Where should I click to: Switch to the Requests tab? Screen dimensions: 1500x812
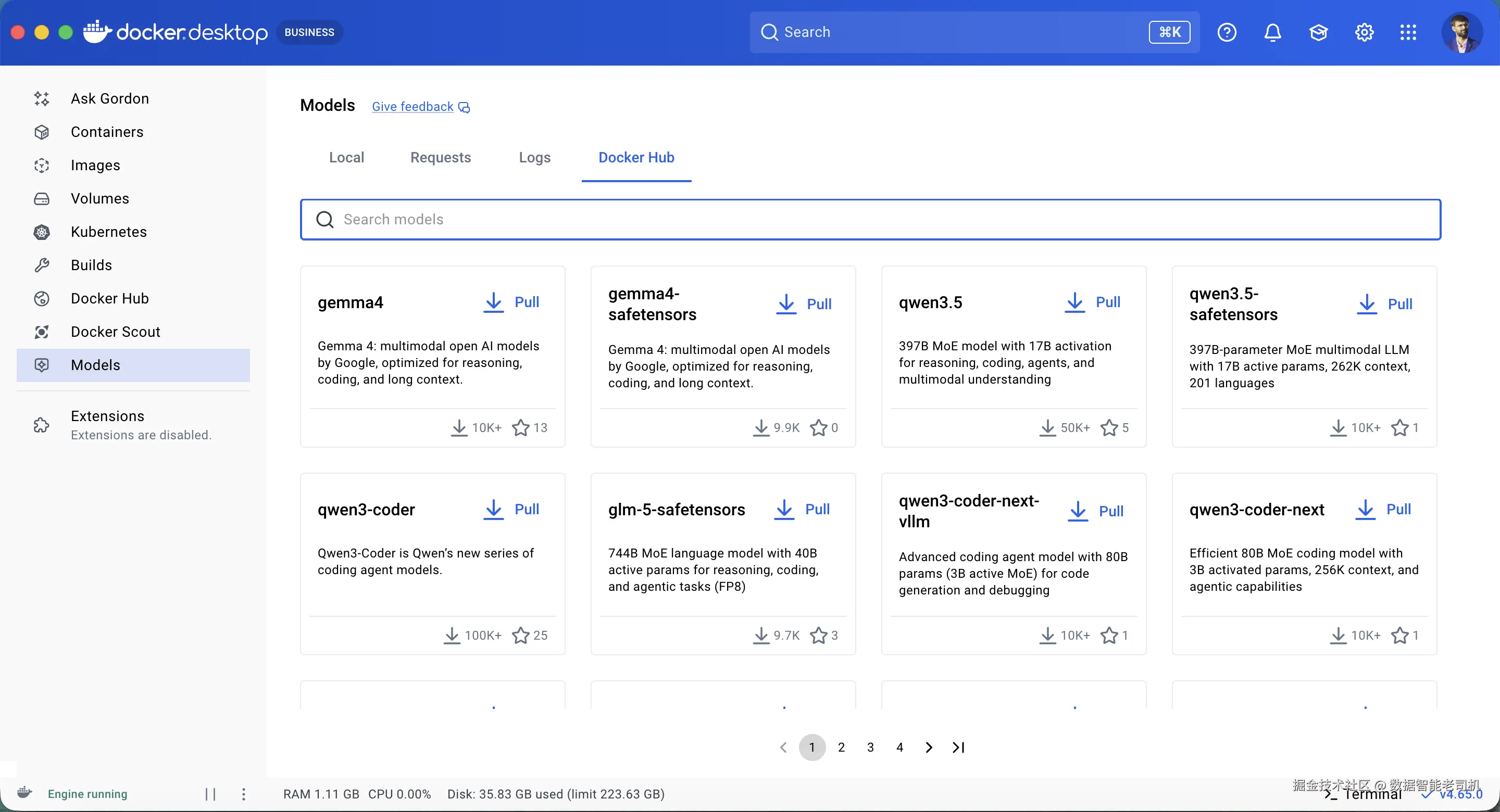click(440, 157)
